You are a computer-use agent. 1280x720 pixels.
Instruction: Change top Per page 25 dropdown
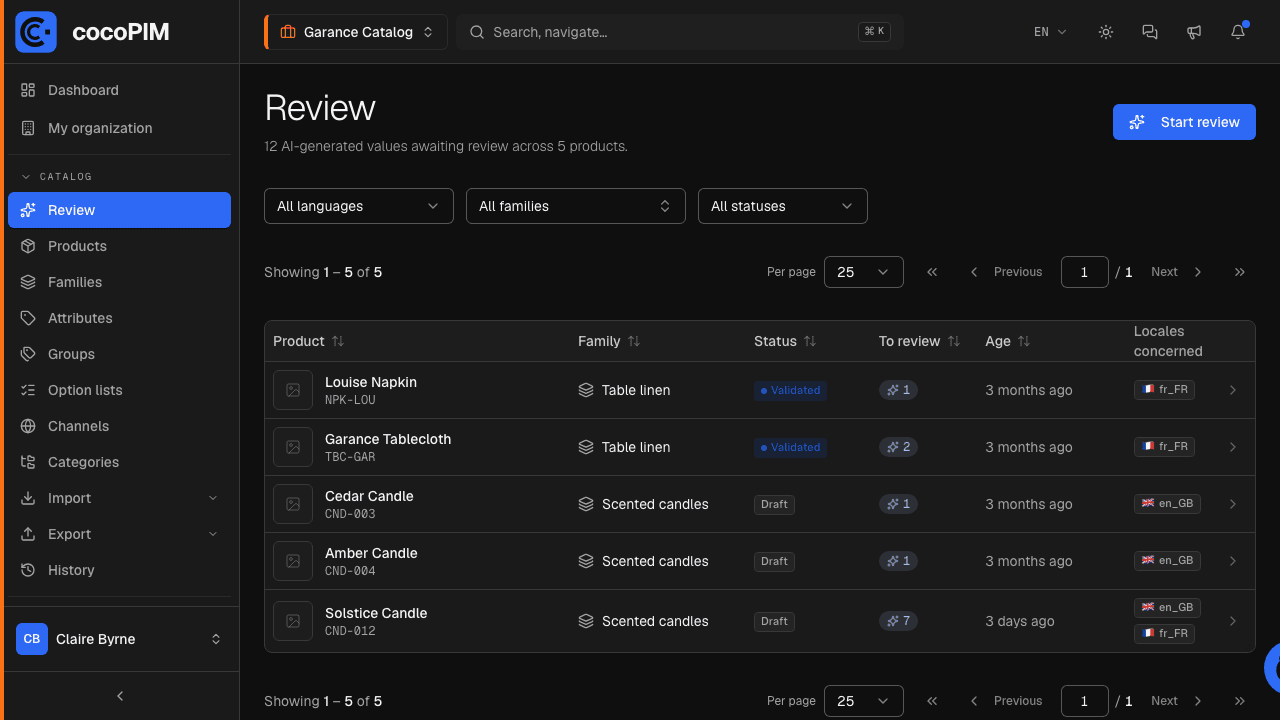click(864, 272)
